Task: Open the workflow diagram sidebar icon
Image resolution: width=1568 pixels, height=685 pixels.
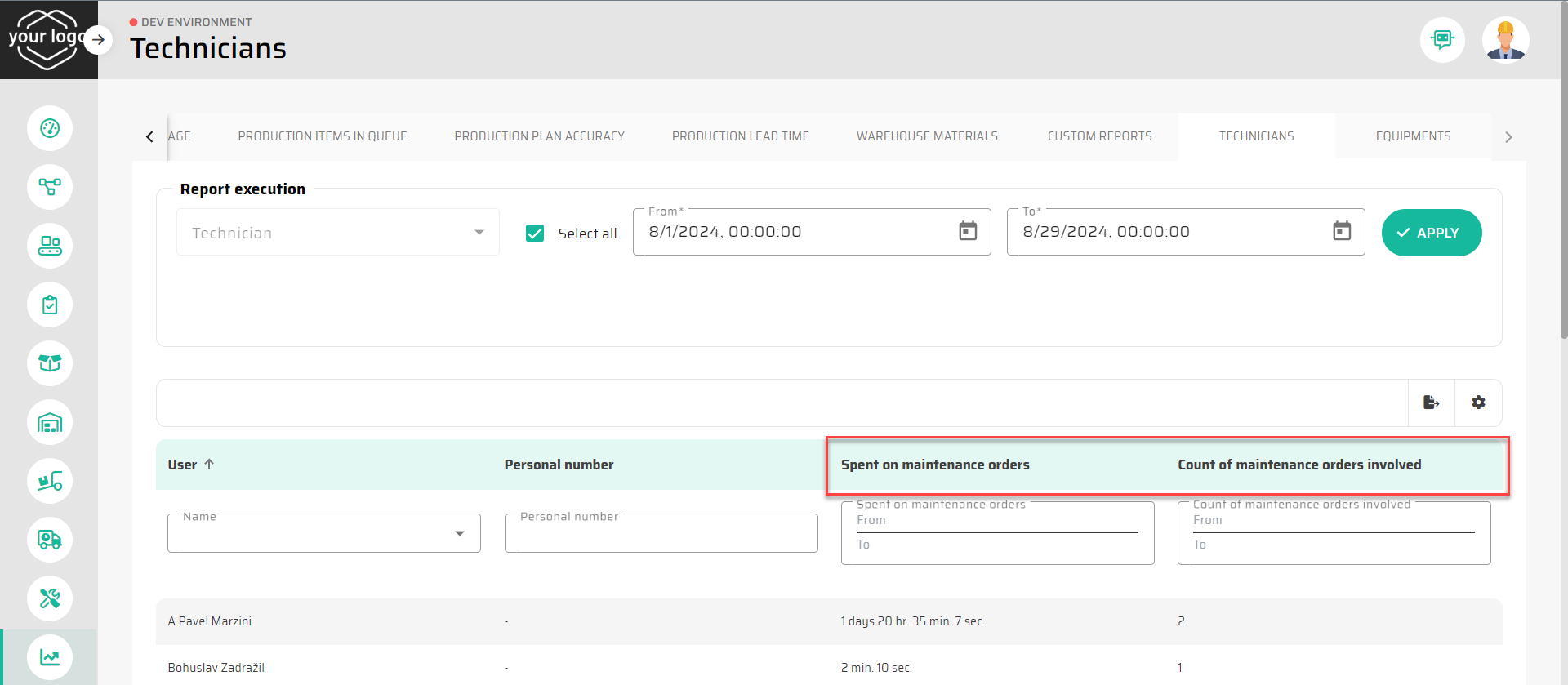Action: tap(50, 187)
